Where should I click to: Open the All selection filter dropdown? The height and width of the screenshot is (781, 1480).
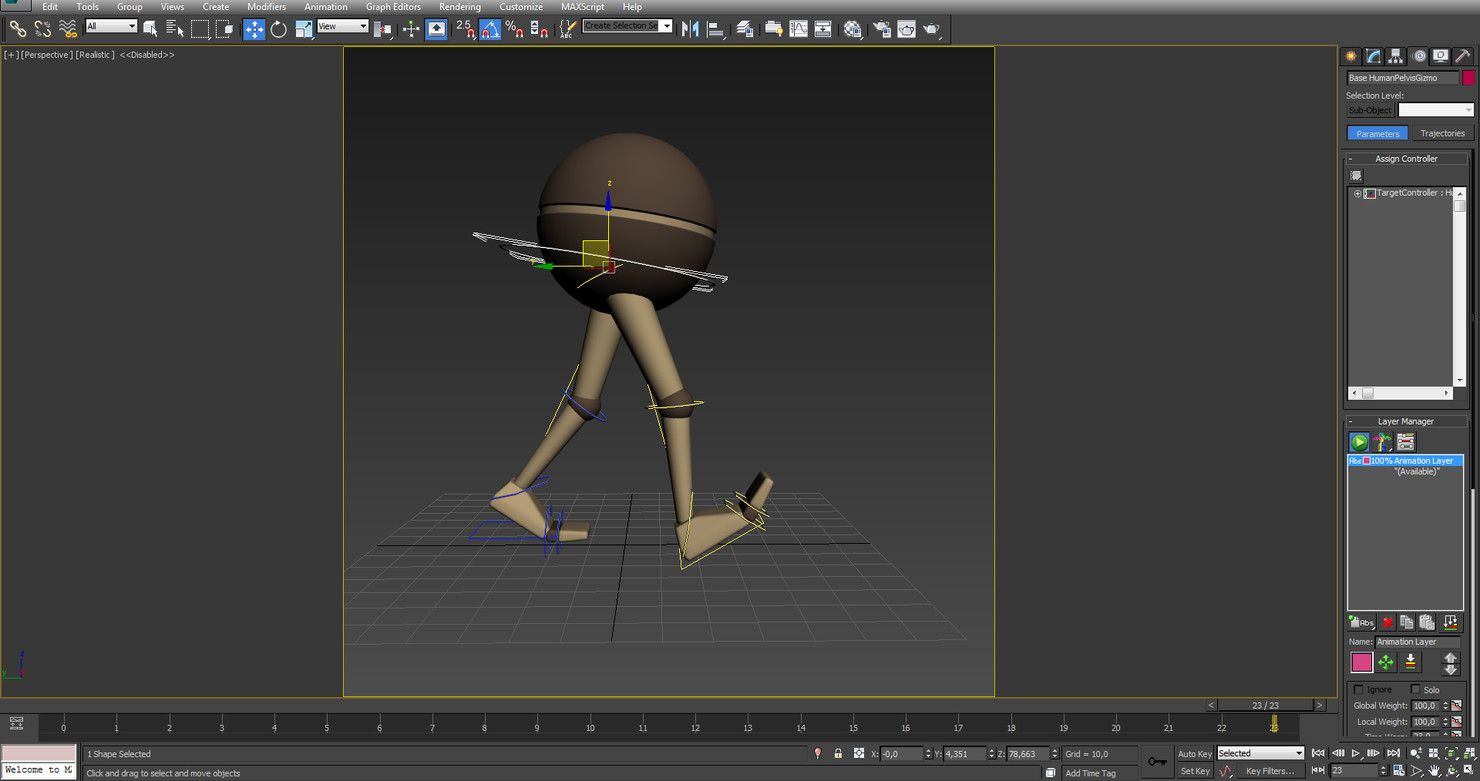pyautogui.click(x=110, y=25)
